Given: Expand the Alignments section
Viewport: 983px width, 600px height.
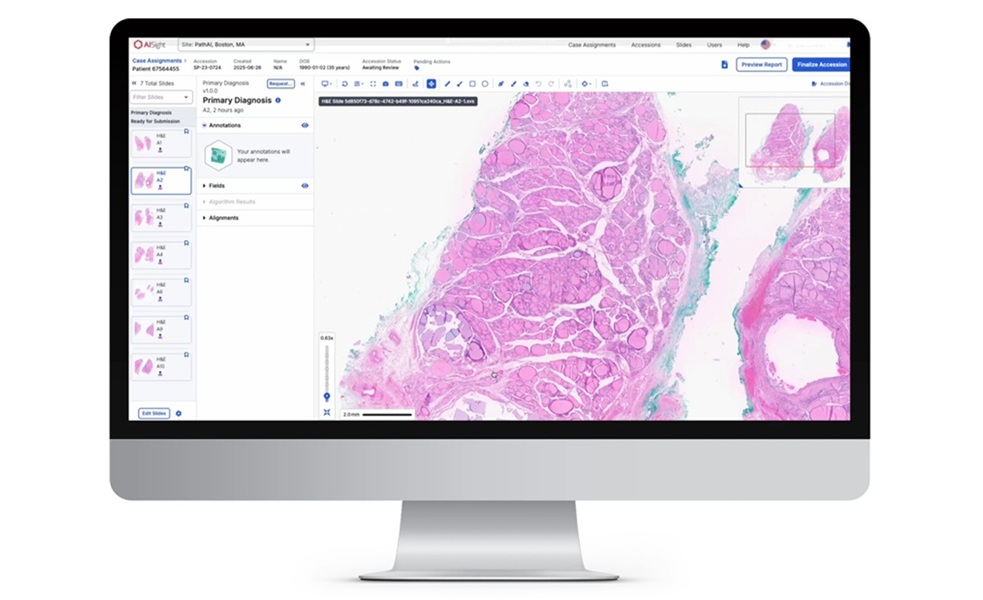Looking at the screenshot, I should click(x=204, y=218).
